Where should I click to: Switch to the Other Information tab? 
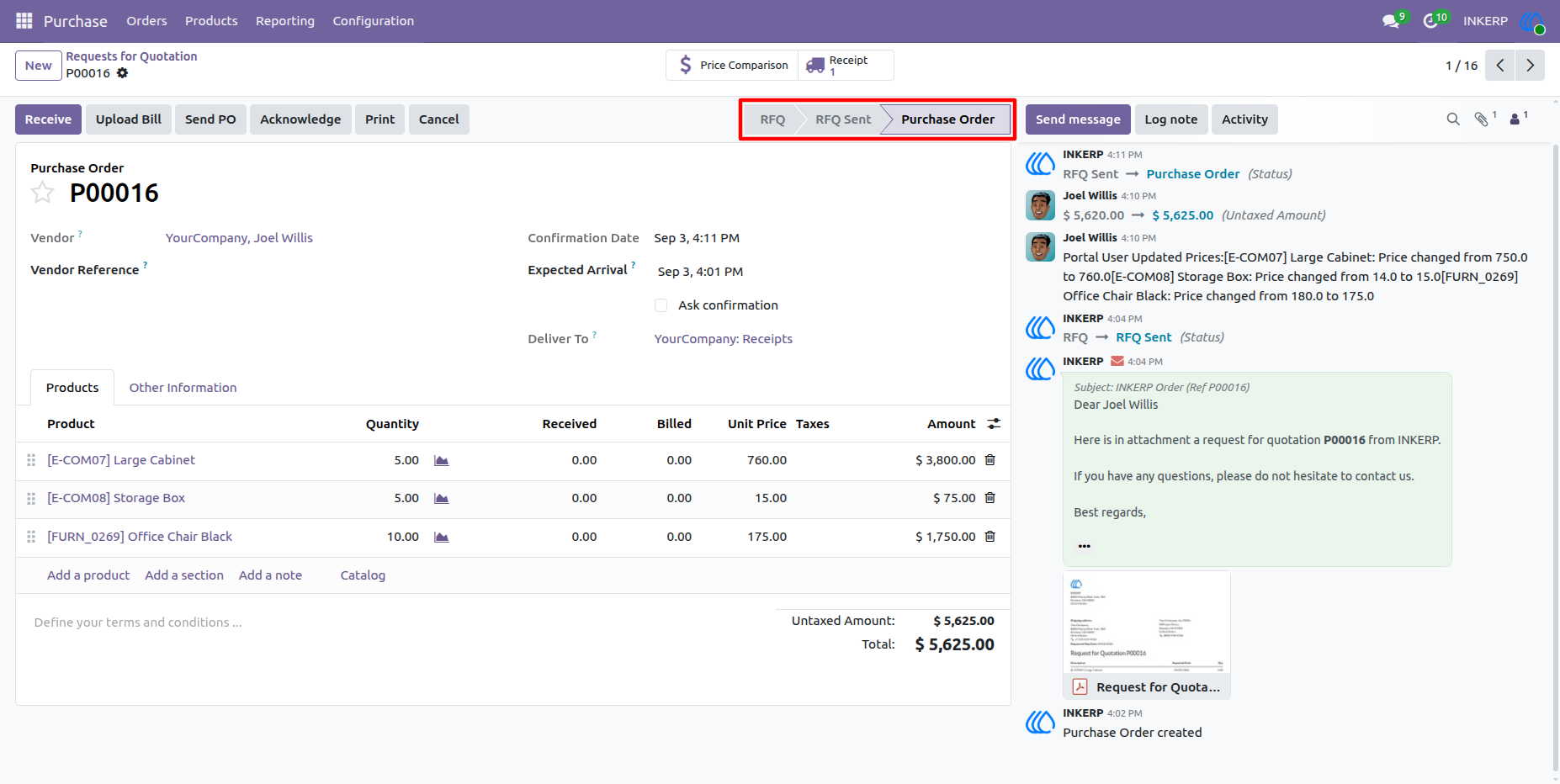tap(183, 388)
